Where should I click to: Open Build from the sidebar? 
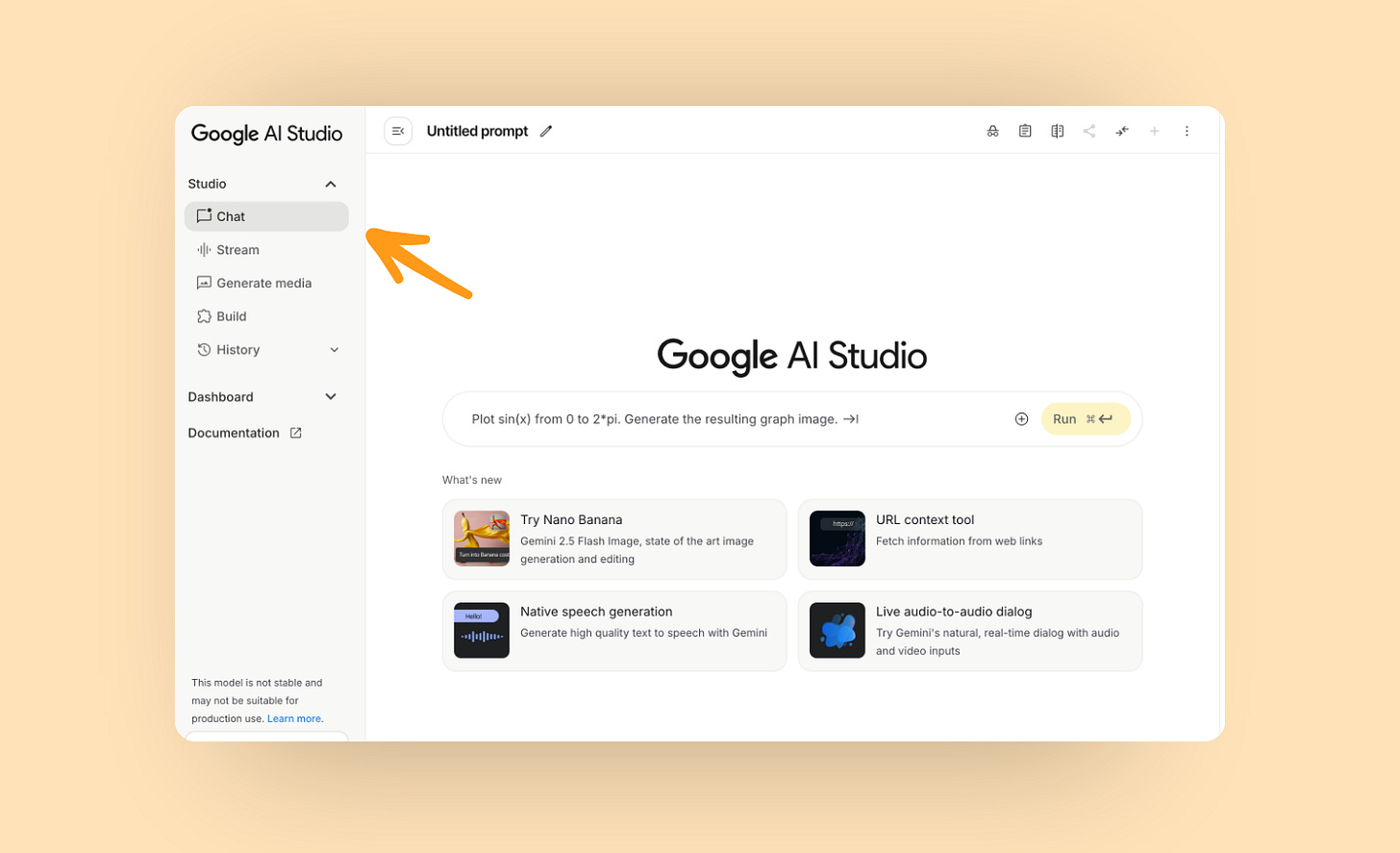[x=266, y=316]
